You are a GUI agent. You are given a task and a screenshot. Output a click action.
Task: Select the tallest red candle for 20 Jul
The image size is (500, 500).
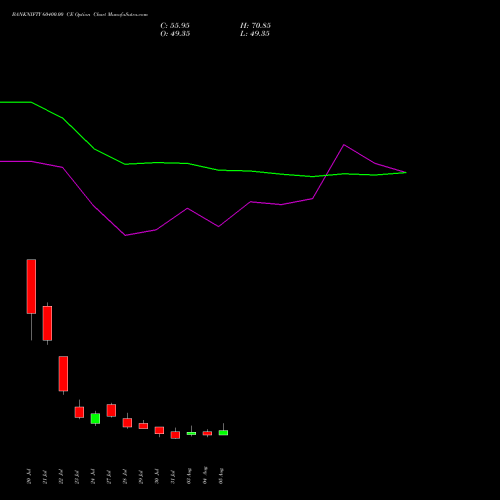click(31, 286)
